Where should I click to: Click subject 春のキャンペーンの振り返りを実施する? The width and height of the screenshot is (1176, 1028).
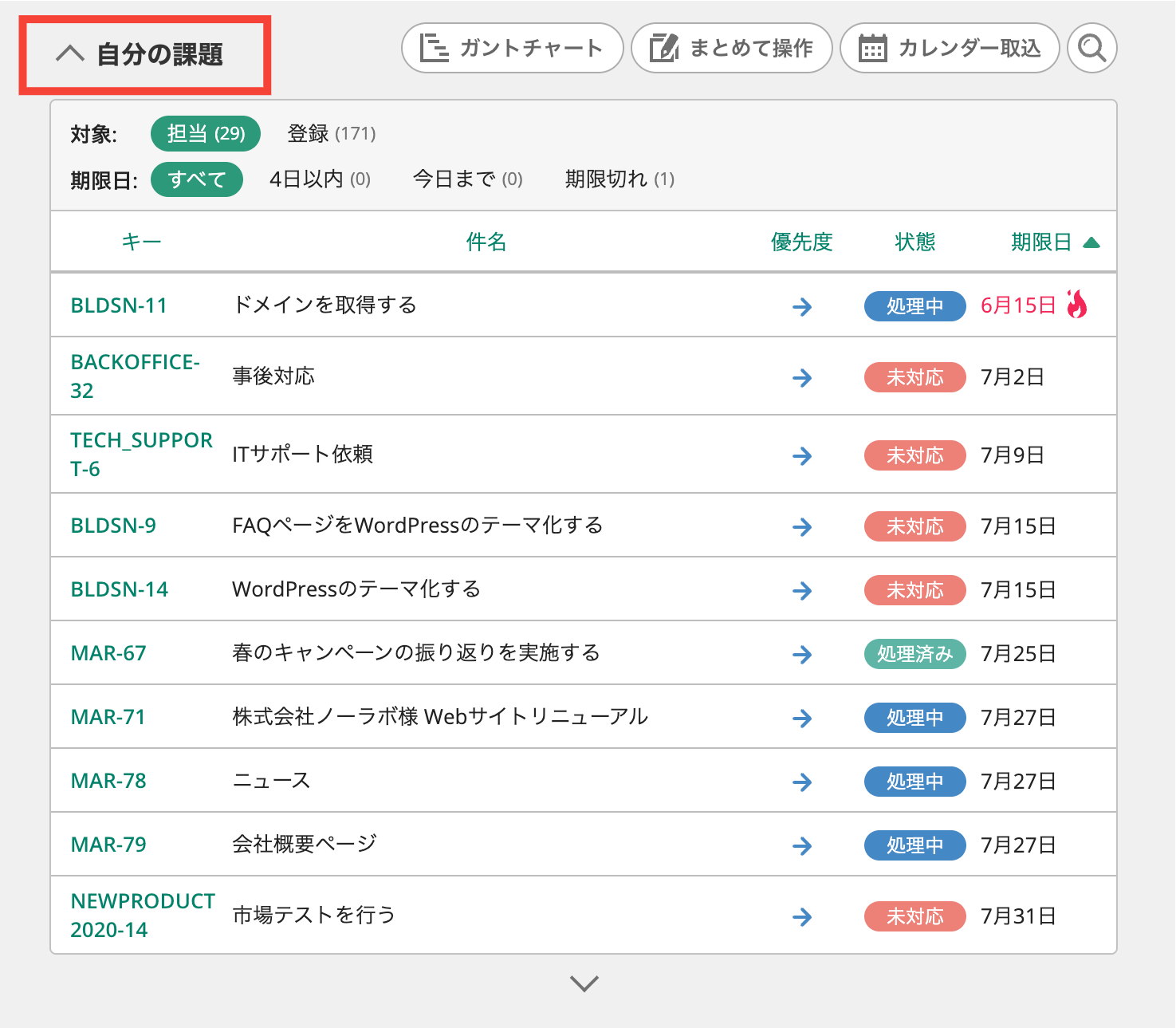click(416, 653)
